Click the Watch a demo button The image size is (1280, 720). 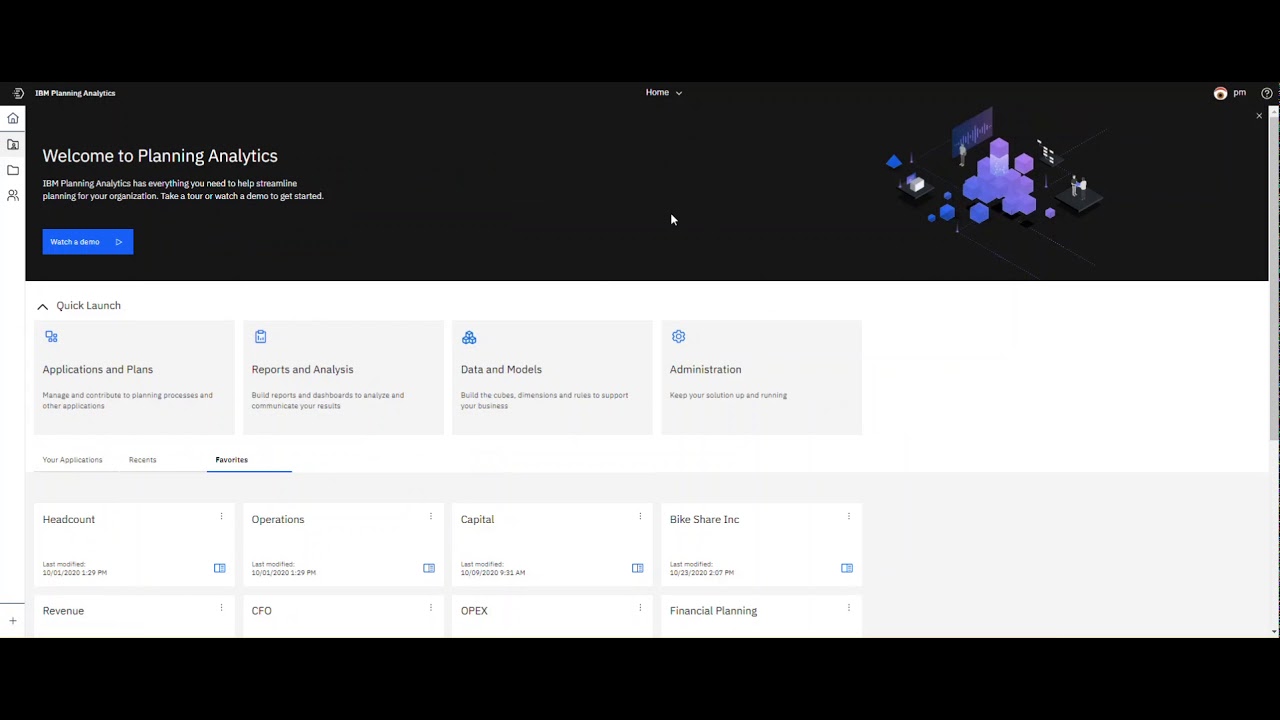88,242
